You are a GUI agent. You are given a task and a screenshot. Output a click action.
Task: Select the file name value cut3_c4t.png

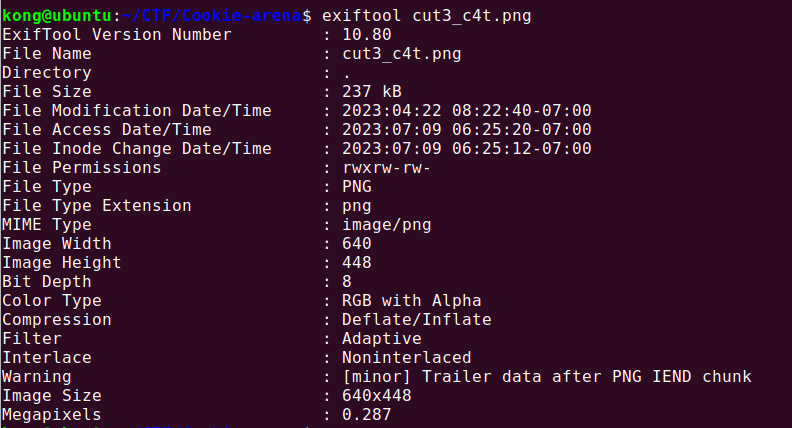tap(402, 54)
